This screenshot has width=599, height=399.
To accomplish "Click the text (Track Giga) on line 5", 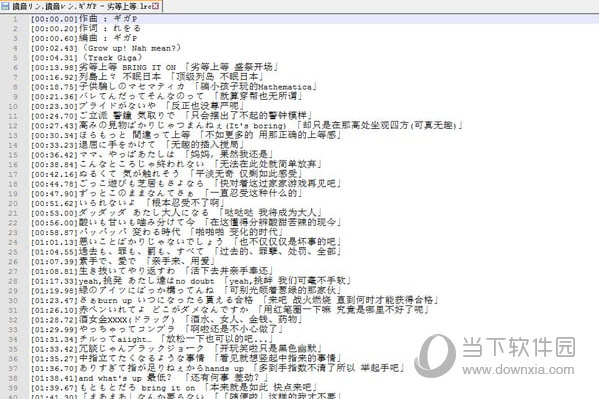I will pos(112,58).
